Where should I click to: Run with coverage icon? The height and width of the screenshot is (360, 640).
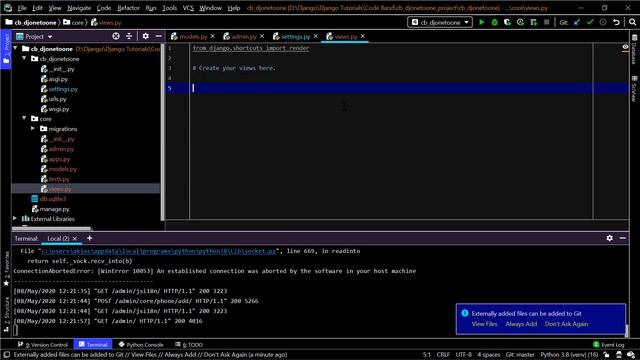(x=507, y=22)
